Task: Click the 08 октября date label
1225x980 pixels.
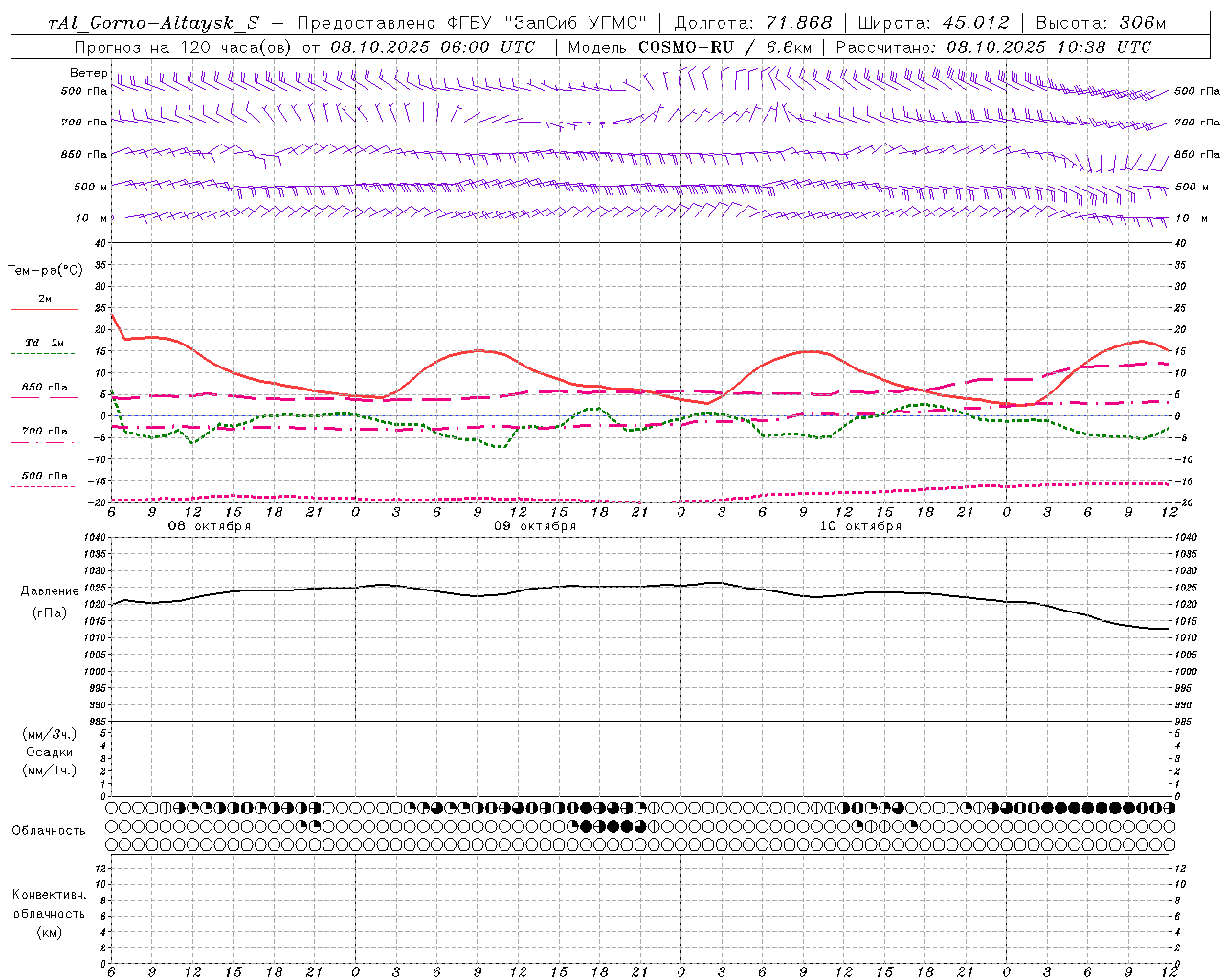Action: pos(210,526)
